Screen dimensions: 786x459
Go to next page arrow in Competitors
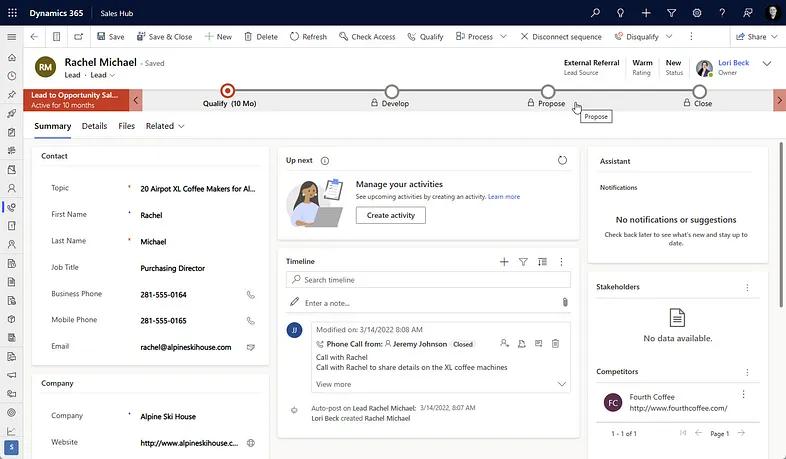coord(741,433)
